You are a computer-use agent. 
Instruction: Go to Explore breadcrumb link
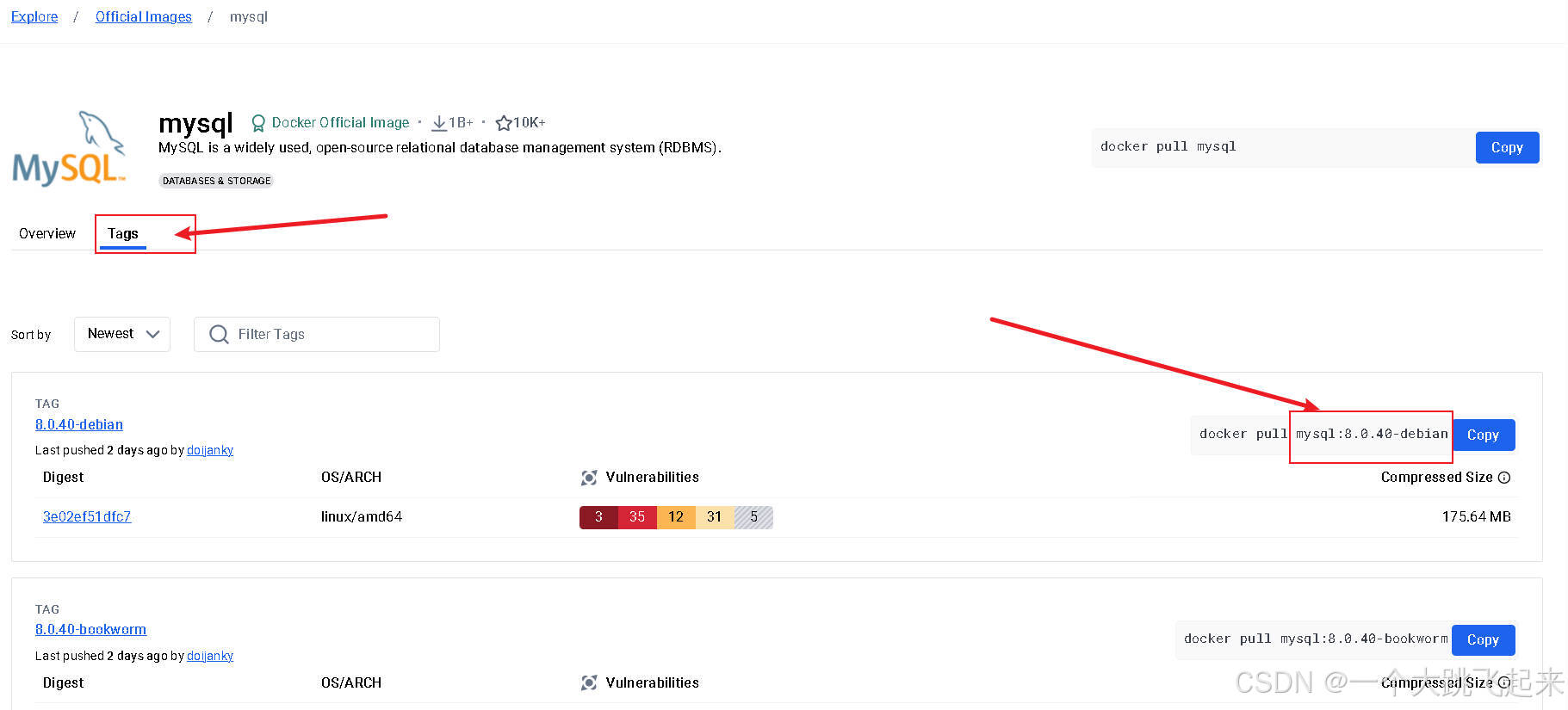34,16
